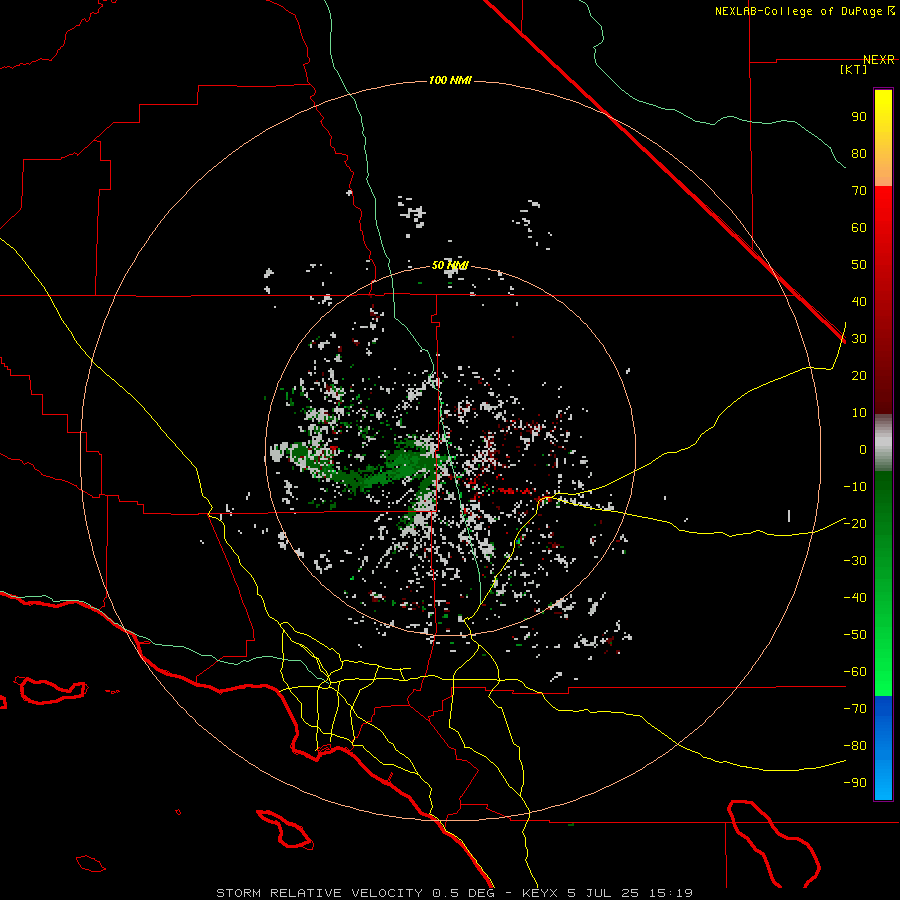
Task: Select the -80 value on velocity scale
Action: [855, 746]
